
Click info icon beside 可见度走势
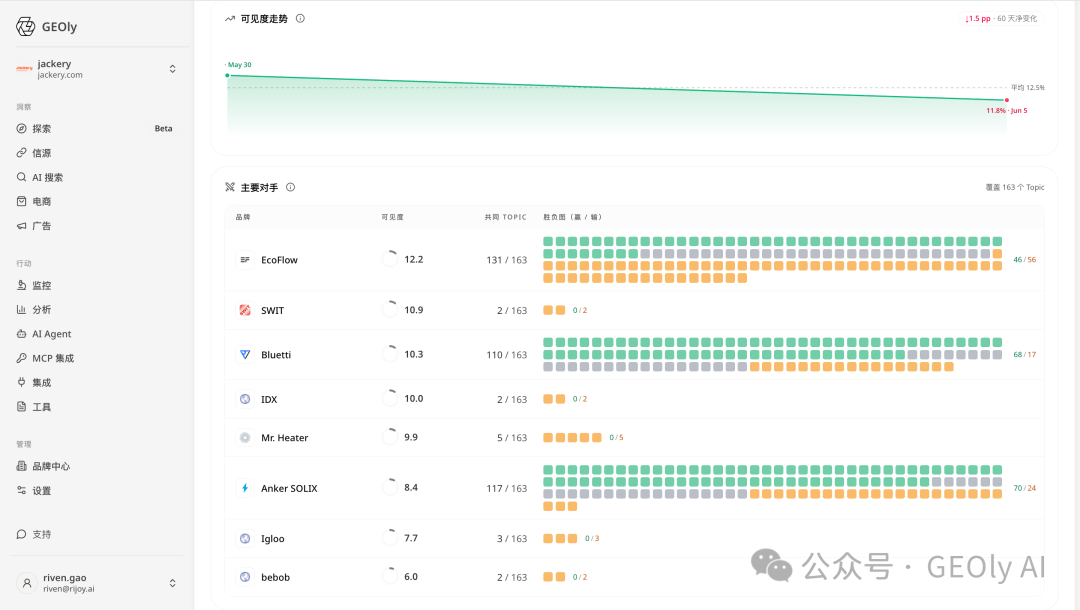point(300,19)
